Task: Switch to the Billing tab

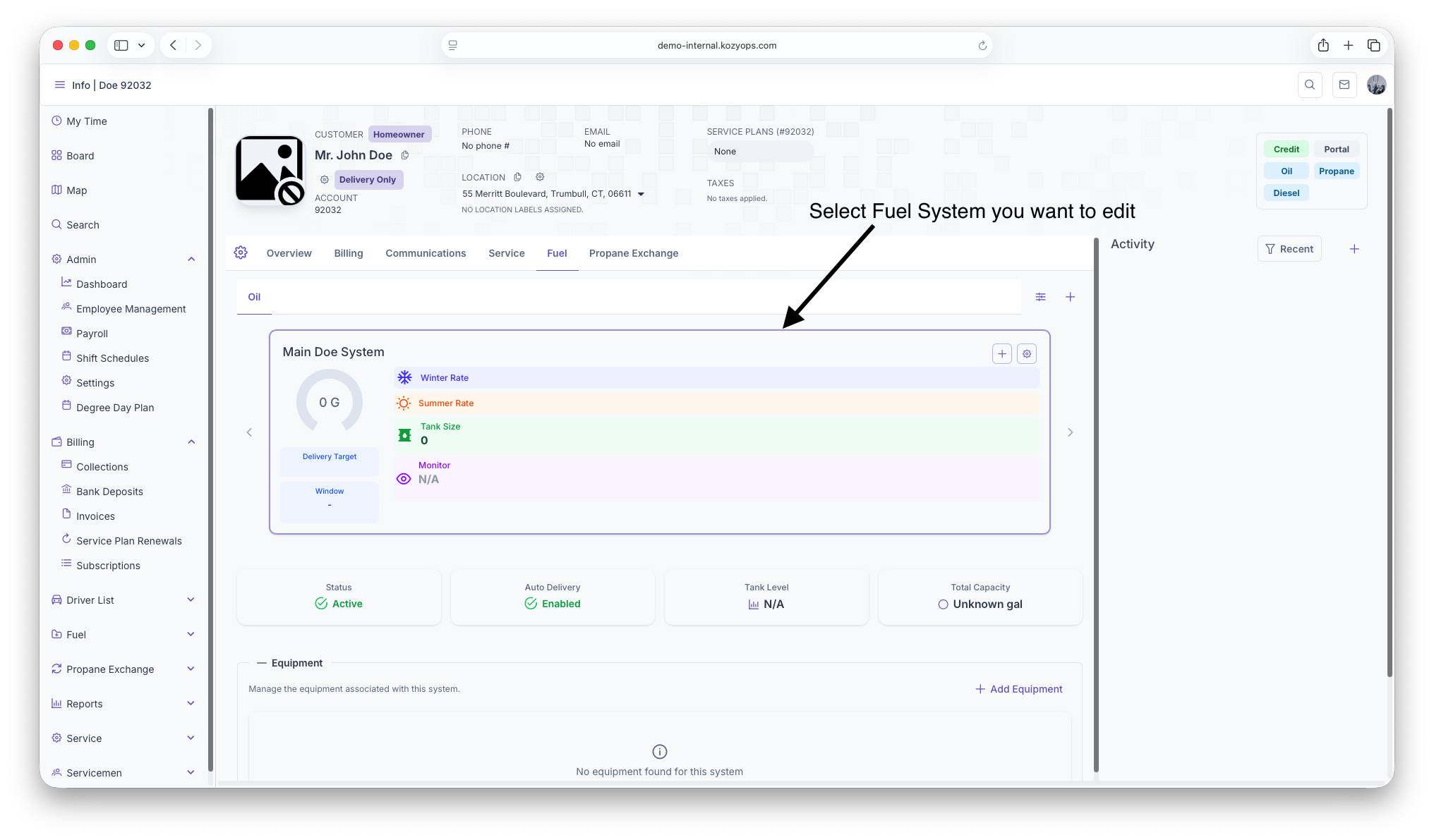Action: coord(349,253)
